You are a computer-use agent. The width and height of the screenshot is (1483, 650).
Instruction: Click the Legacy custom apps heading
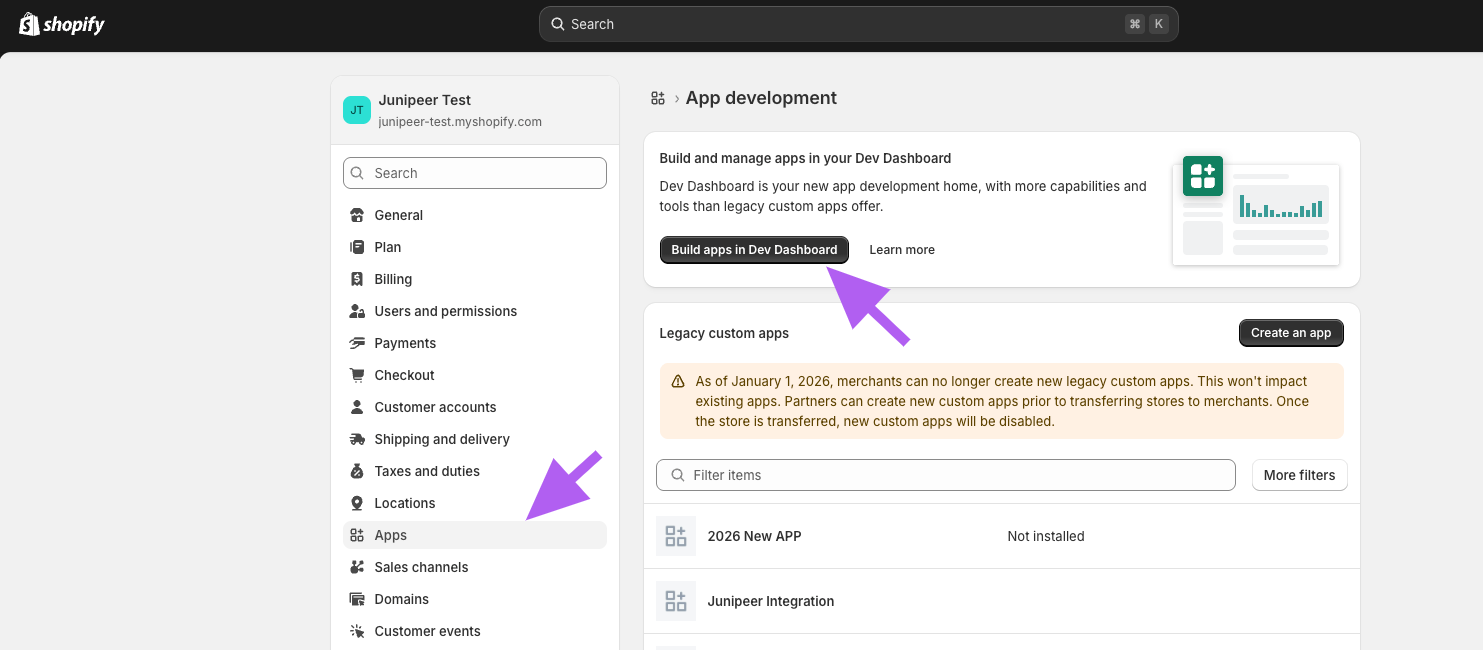click(x=724, y=333)
